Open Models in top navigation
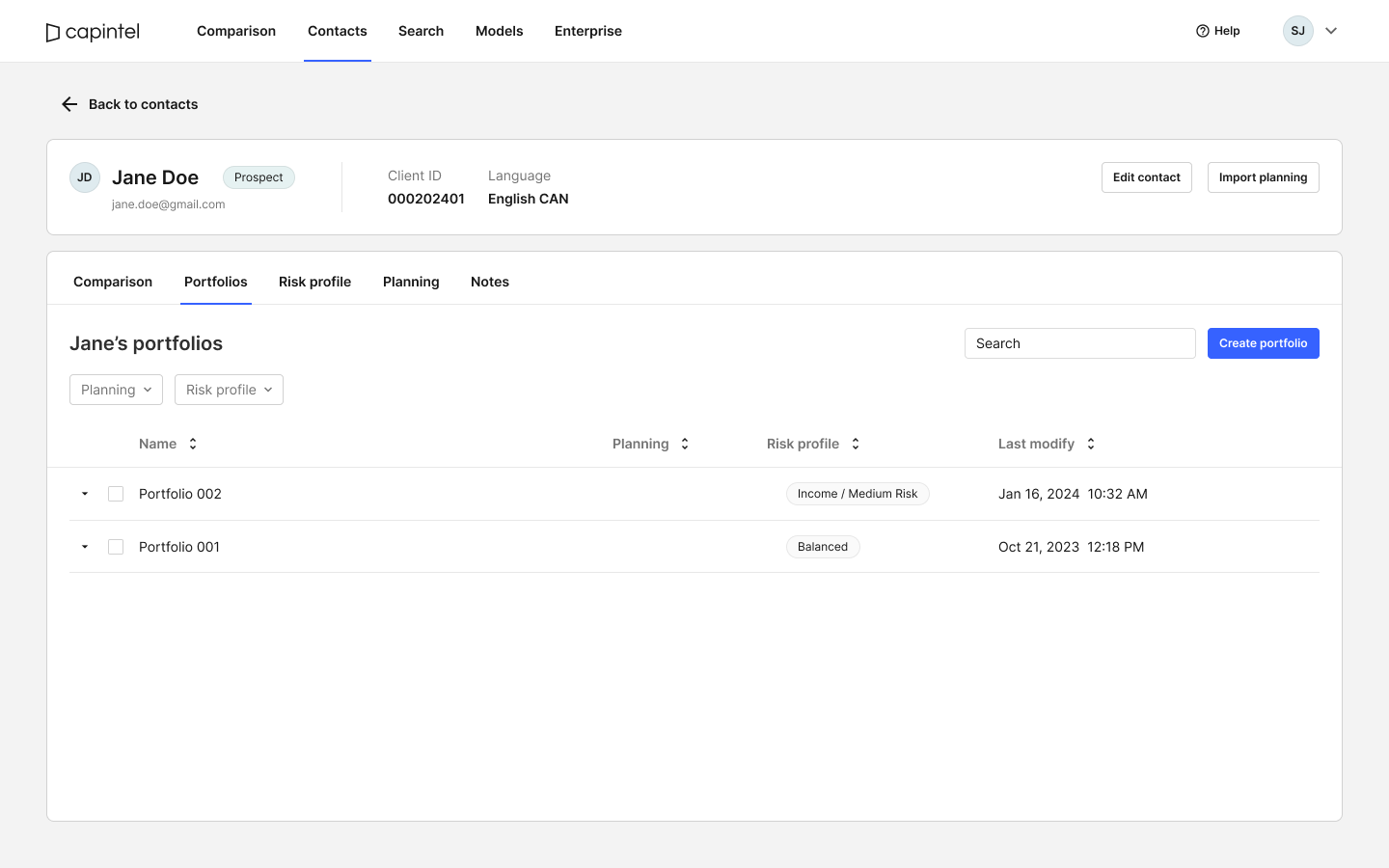Viewport: 1389px width, 868px height. click(500, 31)
